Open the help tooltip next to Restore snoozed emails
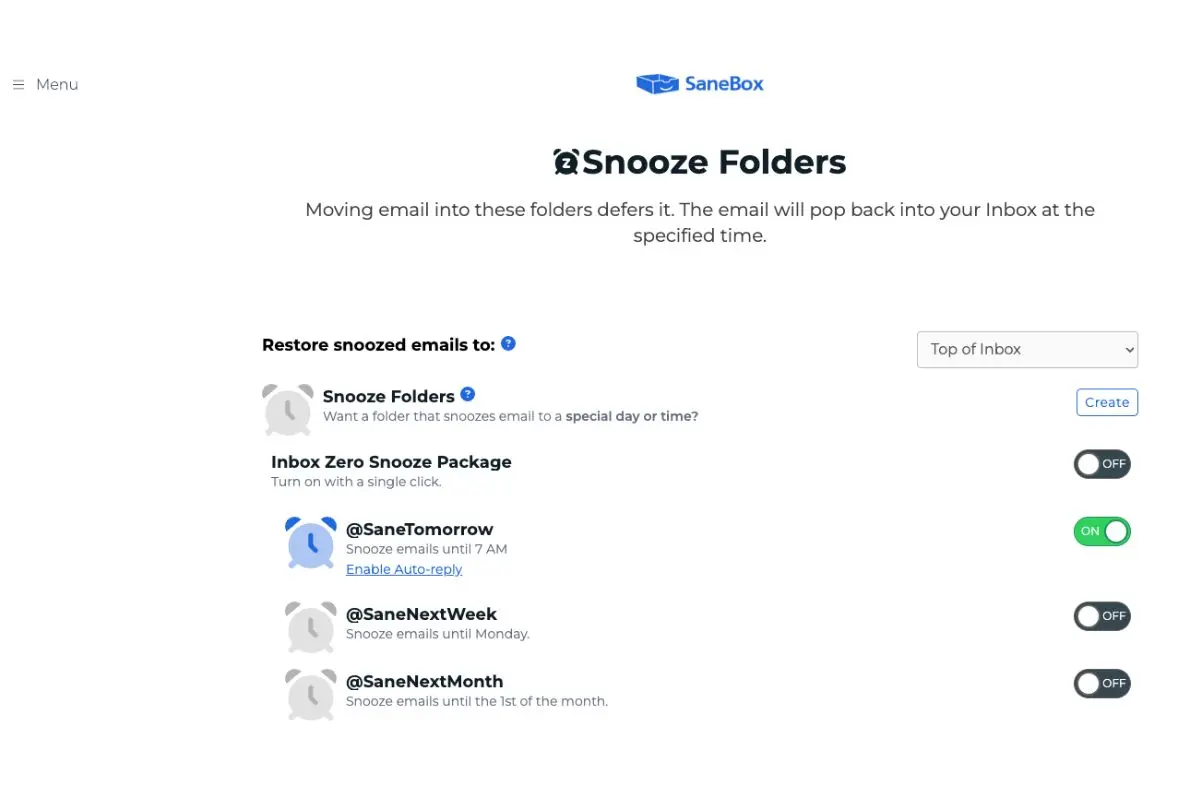 pos(508,343)
